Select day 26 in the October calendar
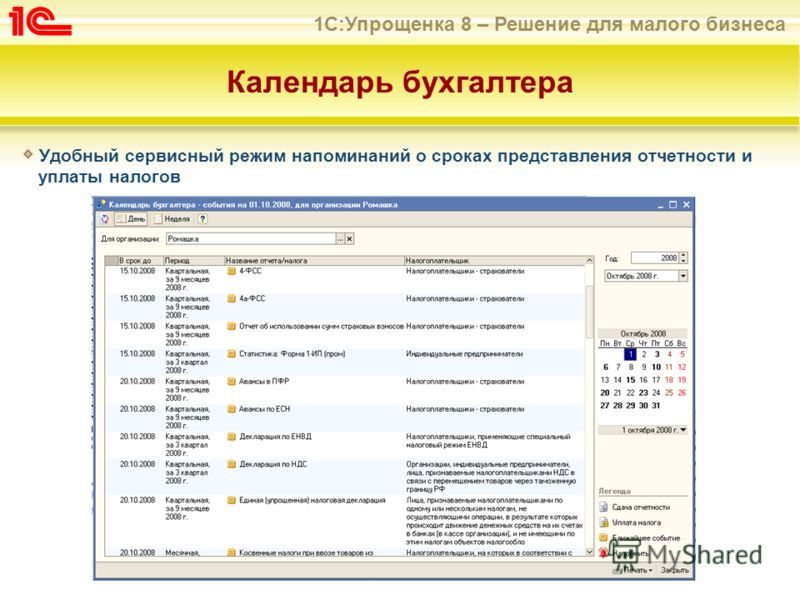 coord(682,392)
